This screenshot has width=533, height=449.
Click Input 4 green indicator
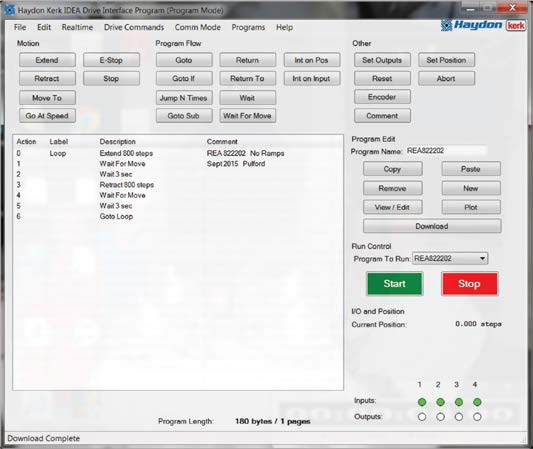(477, 402)
